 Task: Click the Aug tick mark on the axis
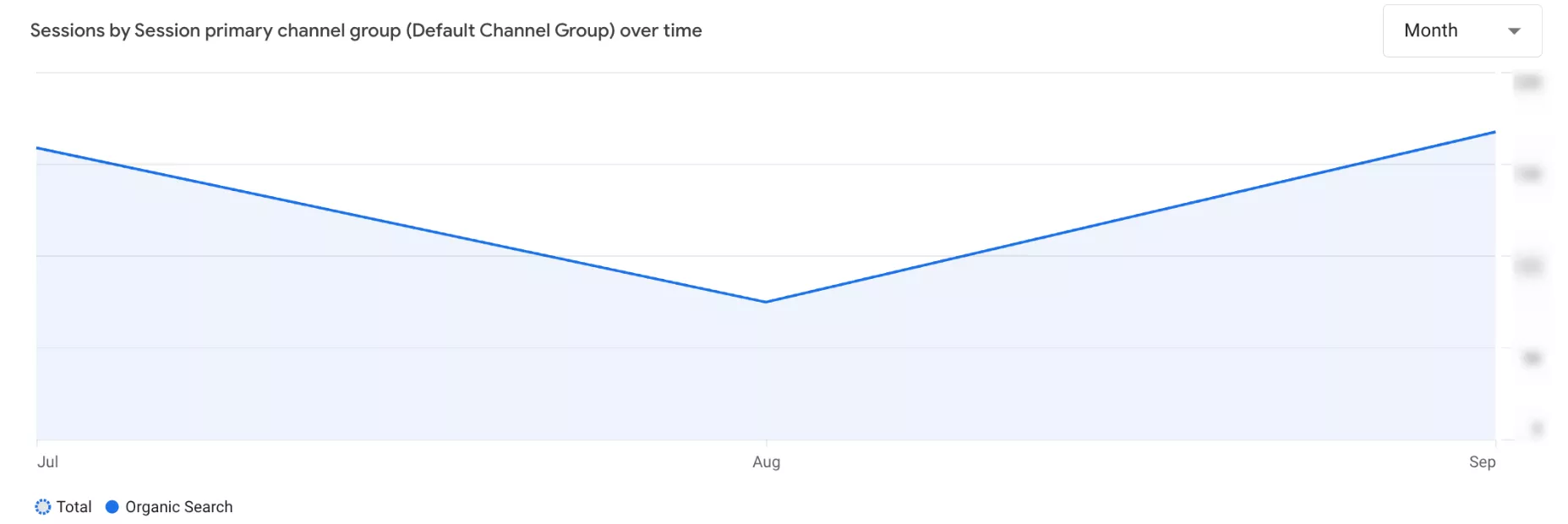[767, 443]
